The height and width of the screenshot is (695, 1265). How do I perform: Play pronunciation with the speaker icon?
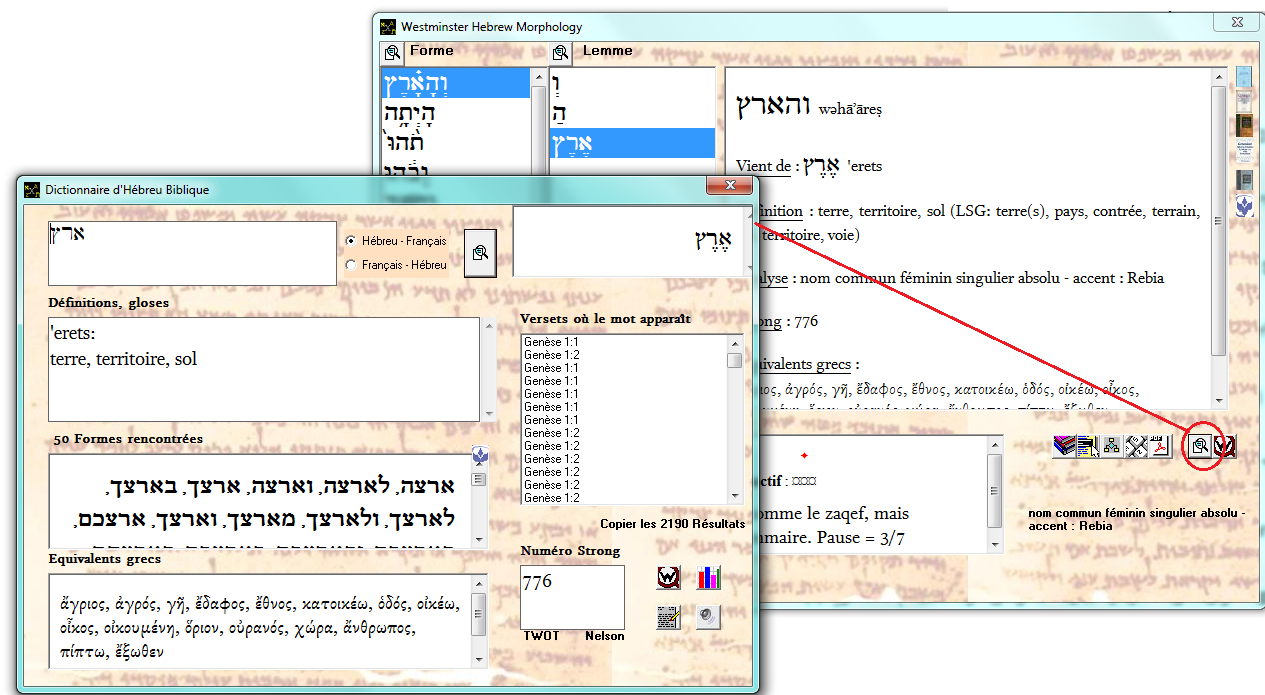[x=708, y=617]
